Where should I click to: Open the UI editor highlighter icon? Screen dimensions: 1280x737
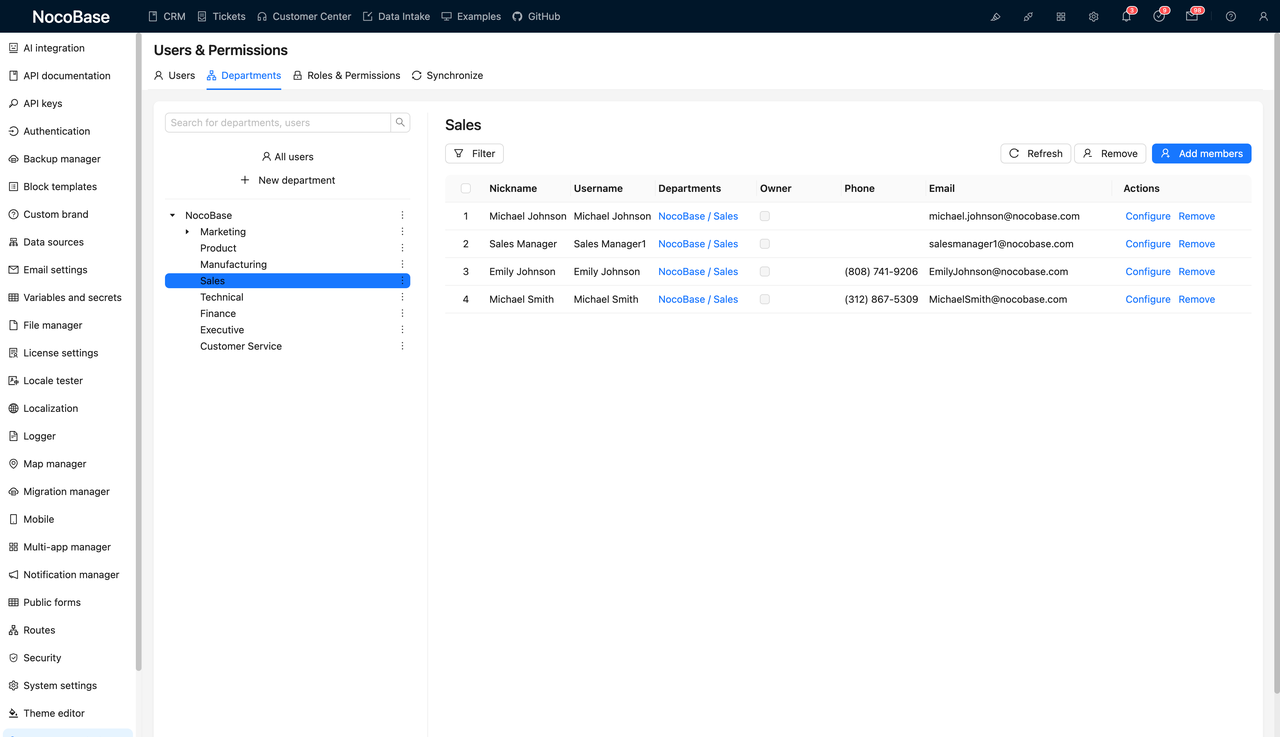(x=995, y=16)
